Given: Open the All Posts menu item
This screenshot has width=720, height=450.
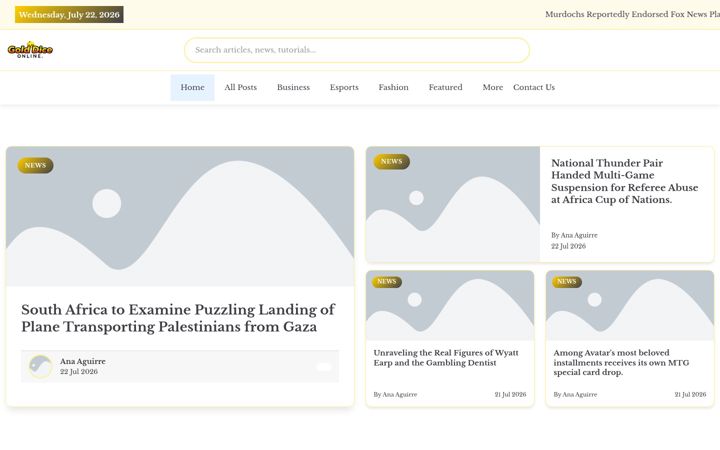Looking at the screenshot, I should pyautogui.click(x=241, y=87).
